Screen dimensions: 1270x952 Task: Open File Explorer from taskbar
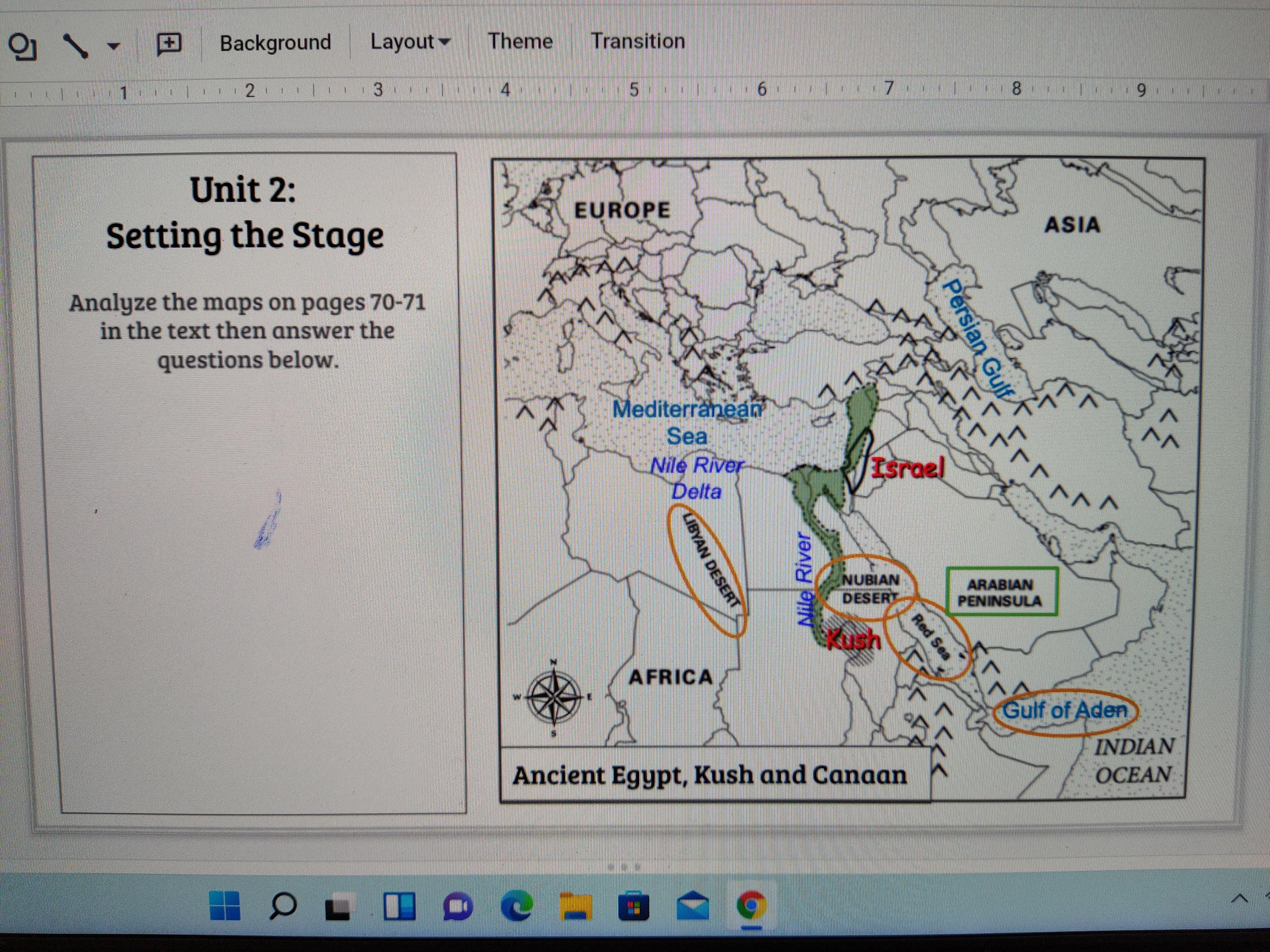(x=575, y=906)
